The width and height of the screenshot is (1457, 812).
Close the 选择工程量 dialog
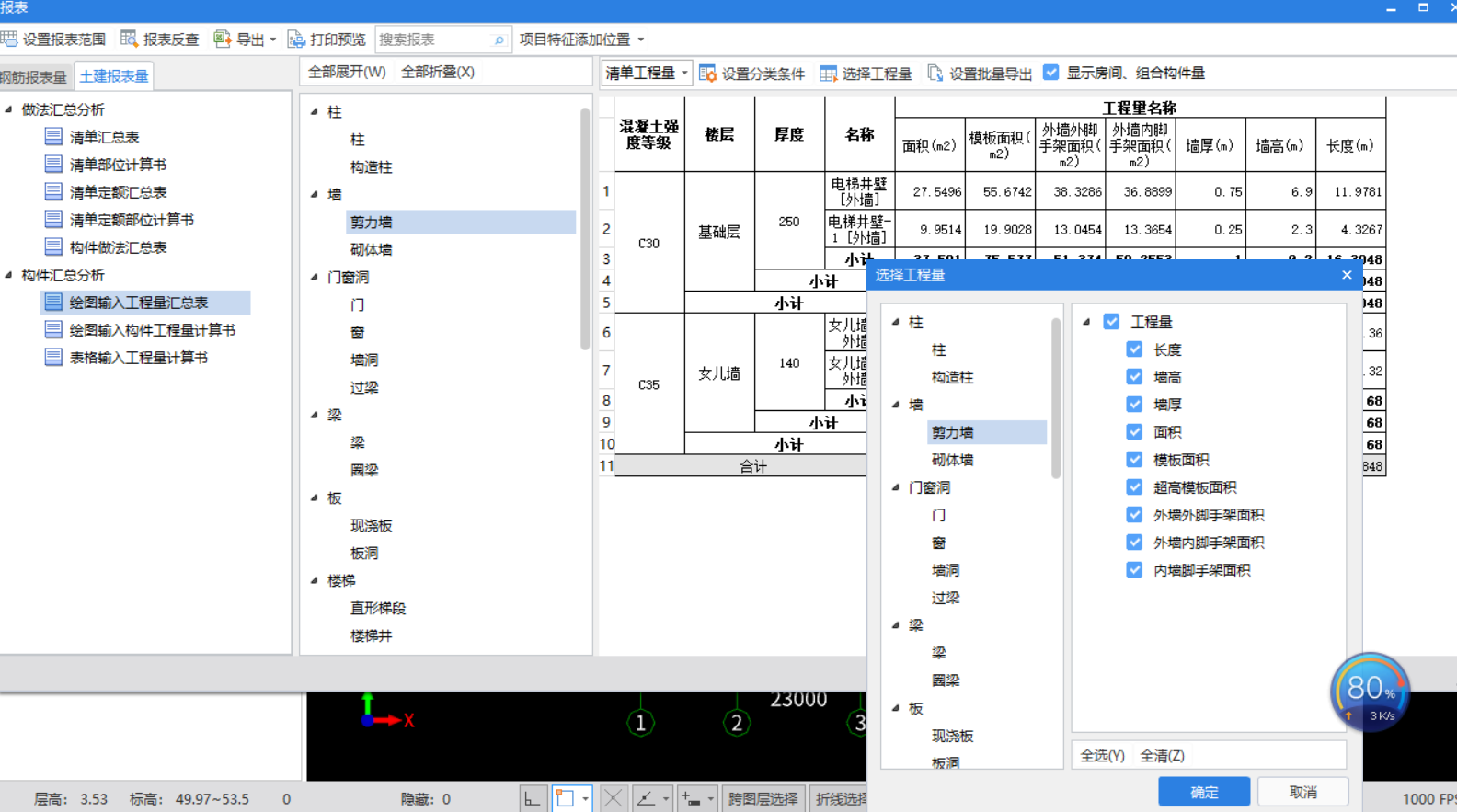(1347, 275)
